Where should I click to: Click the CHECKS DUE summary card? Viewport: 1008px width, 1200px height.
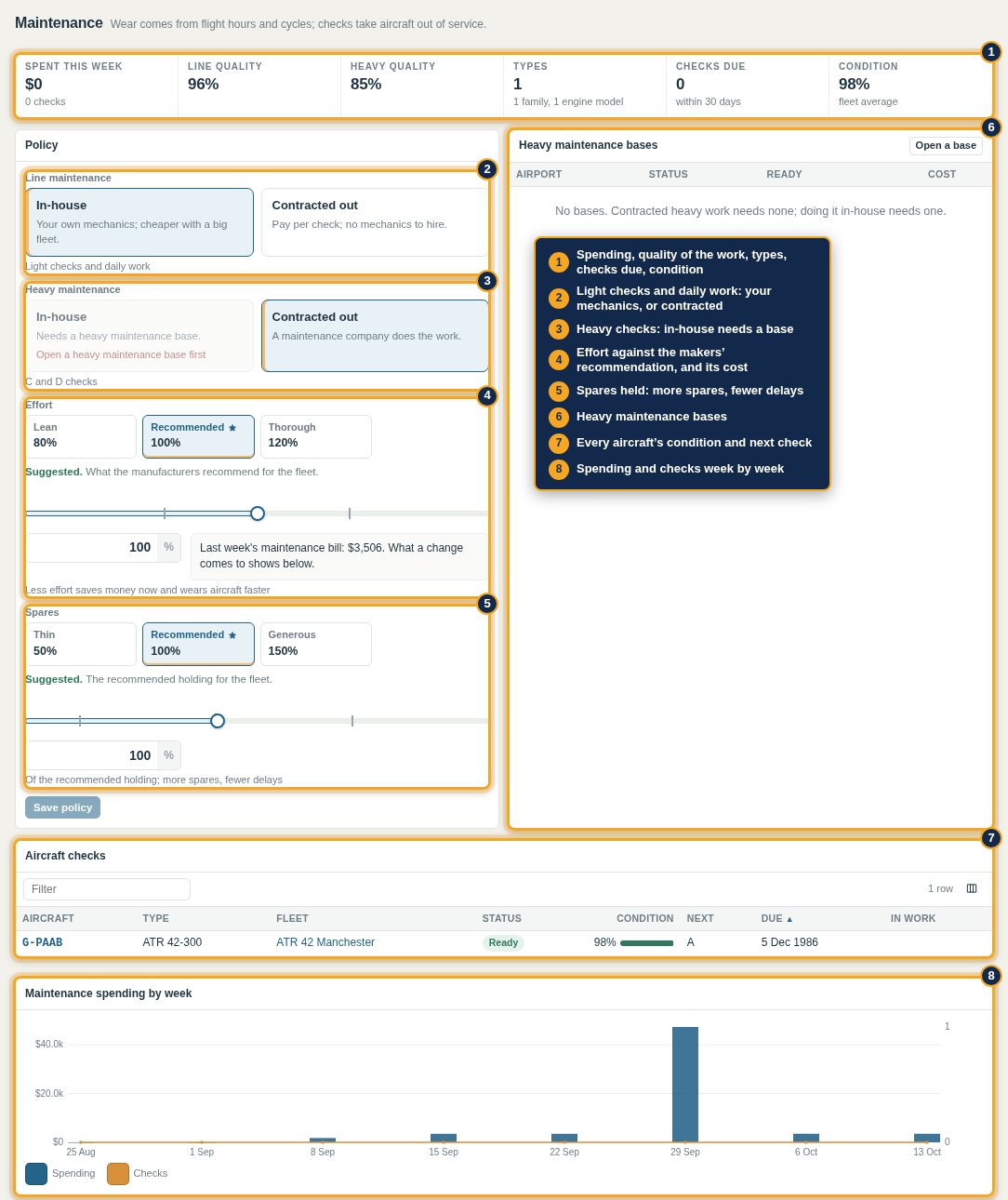click(748, 86)
